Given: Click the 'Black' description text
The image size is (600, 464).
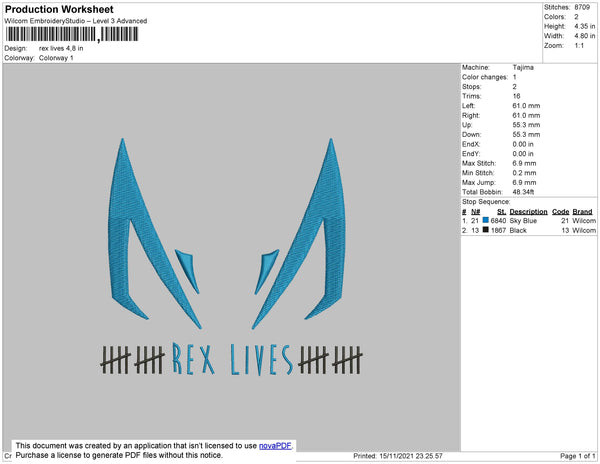Looking at the screenshot, I should coord(518,230).
